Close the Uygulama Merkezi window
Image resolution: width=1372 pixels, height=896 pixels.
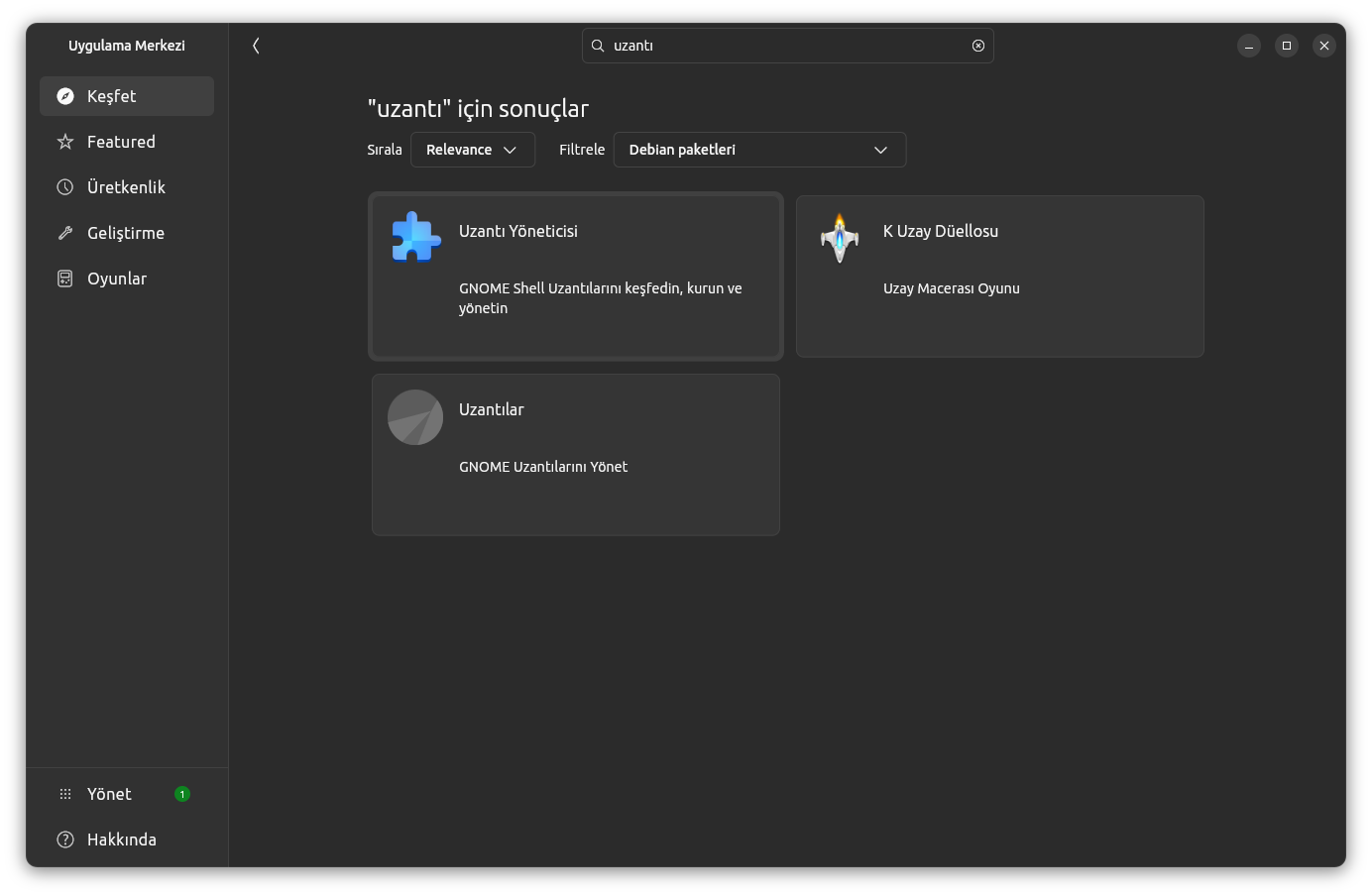click(x=1324, y=46)
